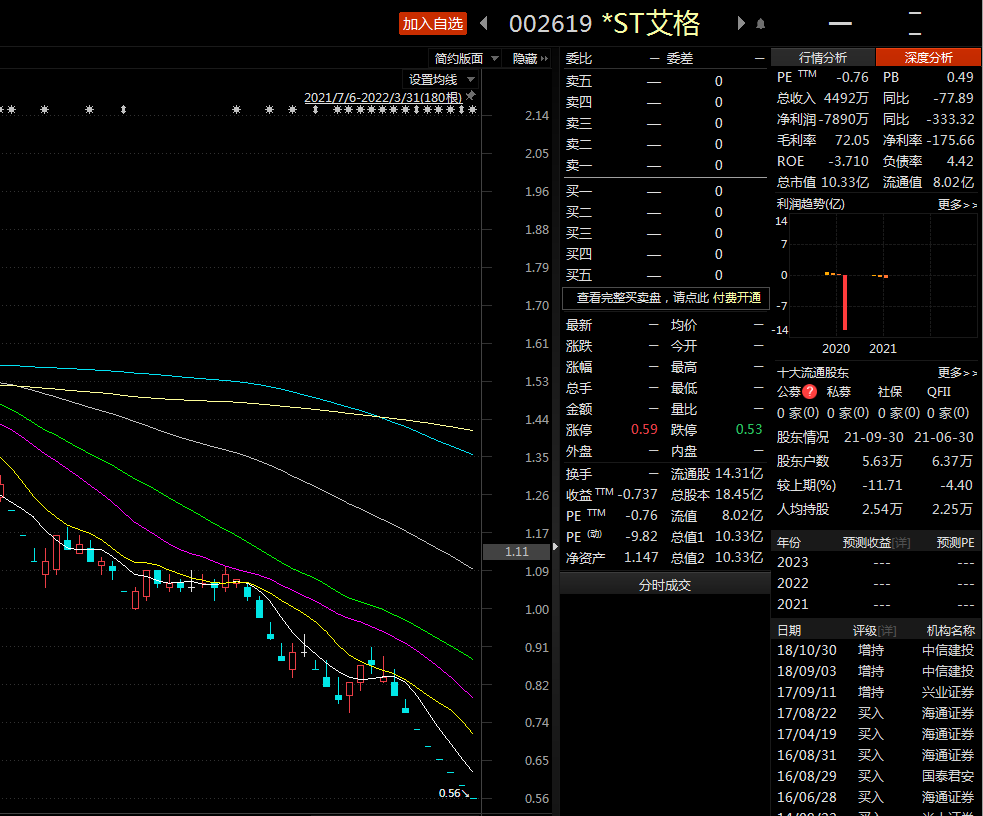983x816 pixels.
Task: Select the 2022 forecast year row
Action: pos(876,583)
